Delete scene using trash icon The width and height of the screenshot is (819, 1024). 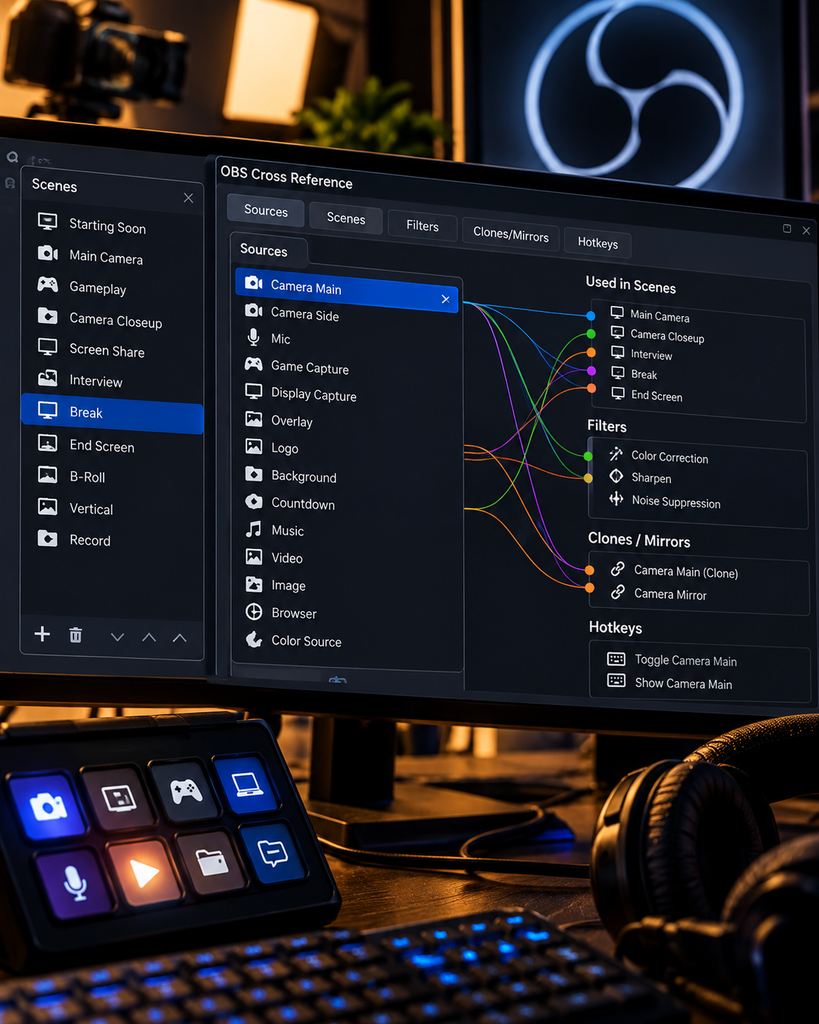[76, 635]
